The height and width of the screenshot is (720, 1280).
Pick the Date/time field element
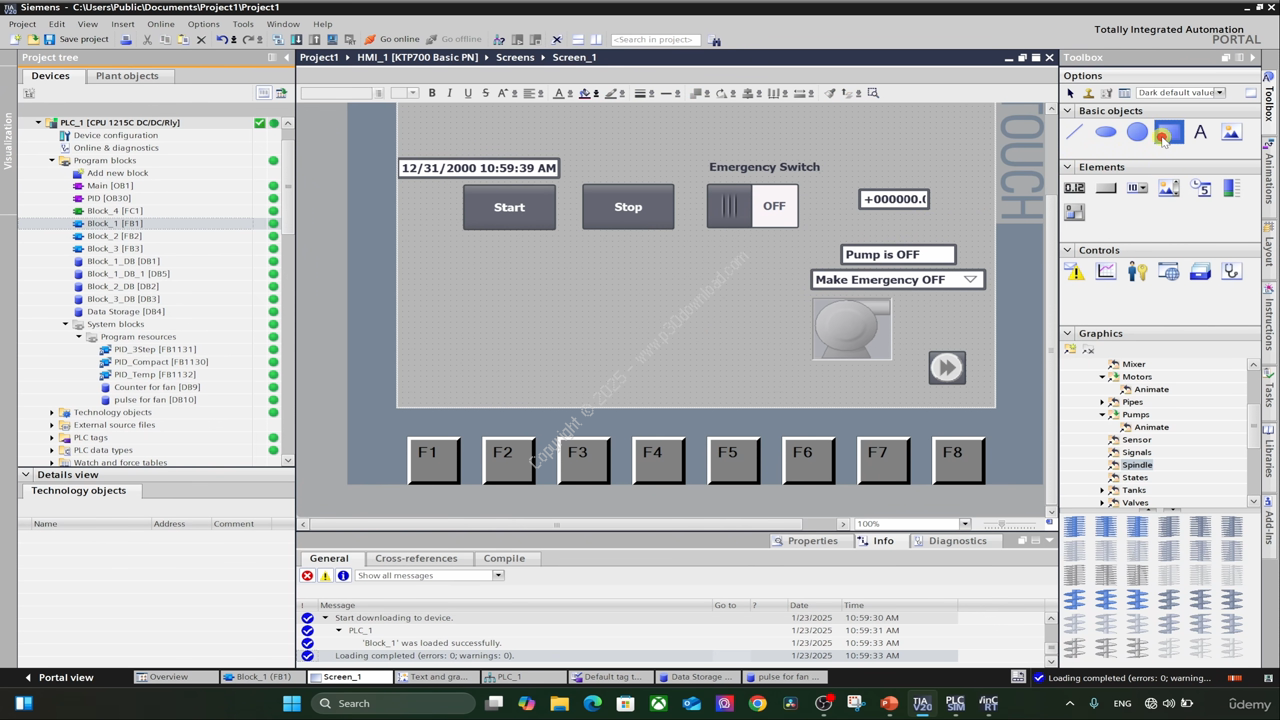[1200, 187]
